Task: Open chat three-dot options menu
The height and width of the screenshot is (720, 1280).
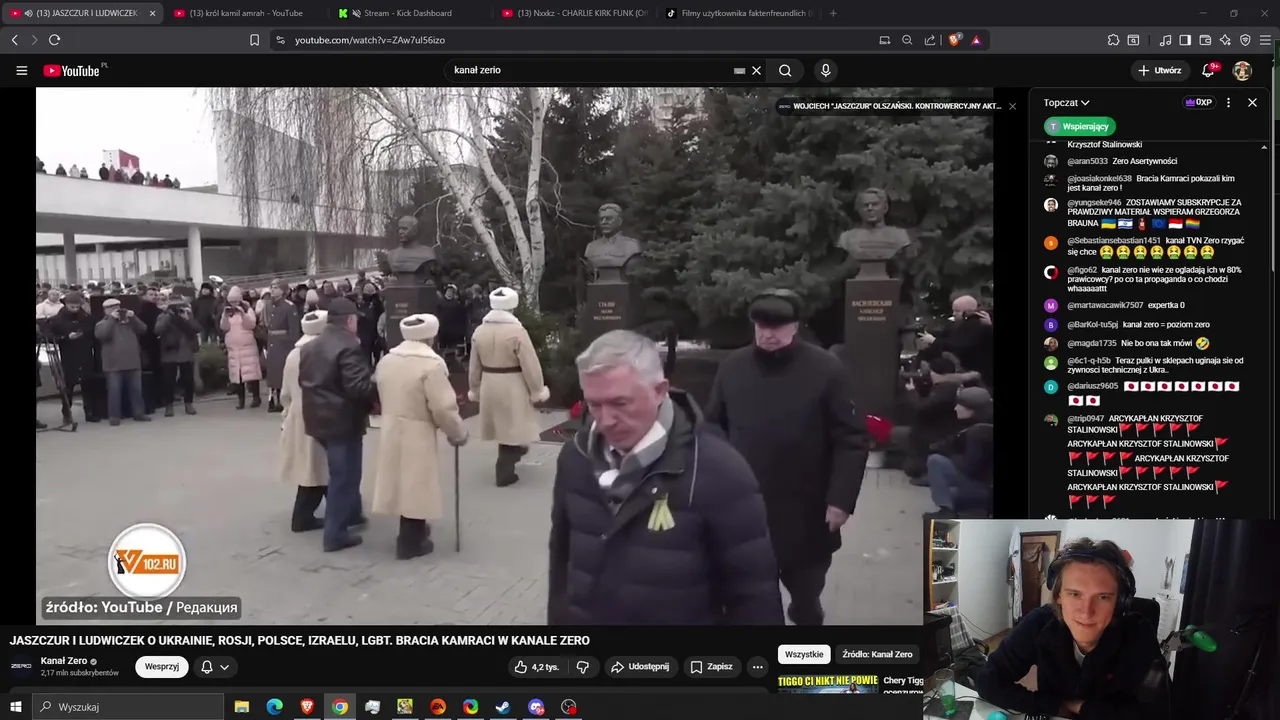Action: [x=1228, y=102]
